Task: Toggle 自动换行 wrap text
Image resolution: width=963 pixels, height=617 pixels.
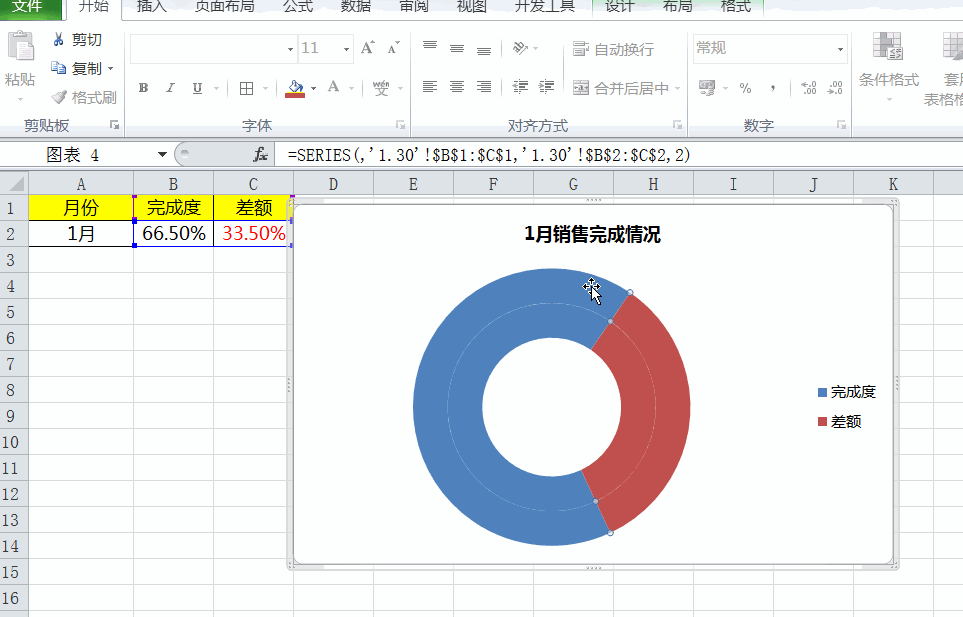Action: [x=613, y=49]
